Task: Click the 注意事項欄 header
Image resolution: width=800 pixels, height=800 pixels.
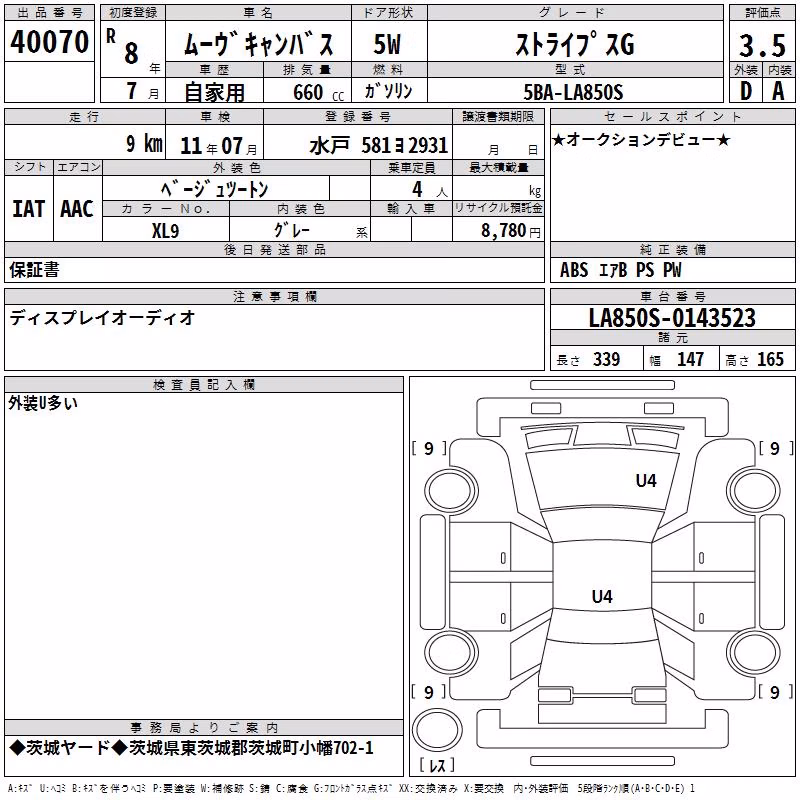Action: [x=274, y=296]
